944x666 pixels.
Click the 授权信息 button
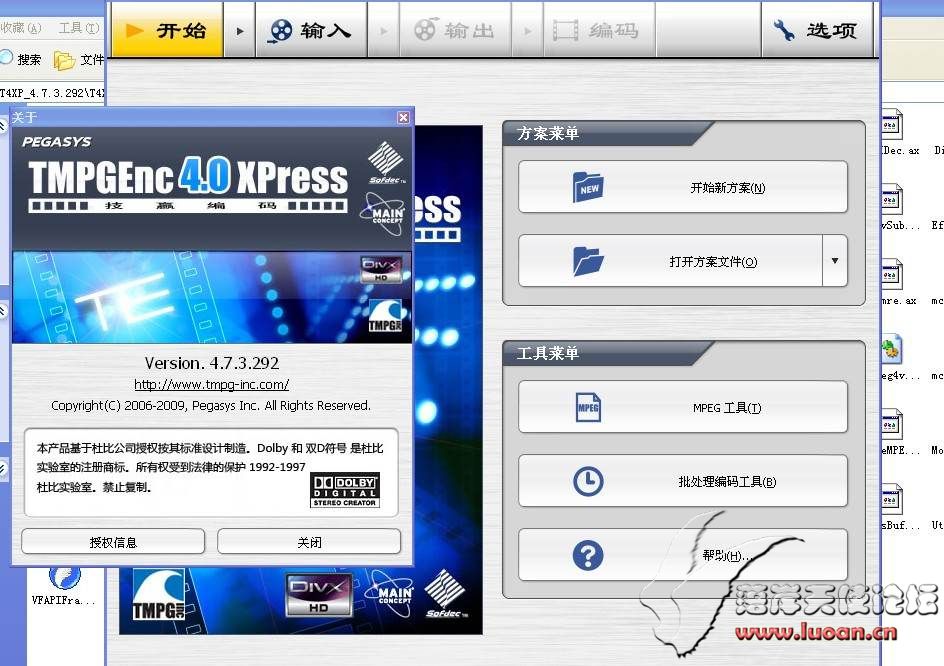click(x=113, y=542)
